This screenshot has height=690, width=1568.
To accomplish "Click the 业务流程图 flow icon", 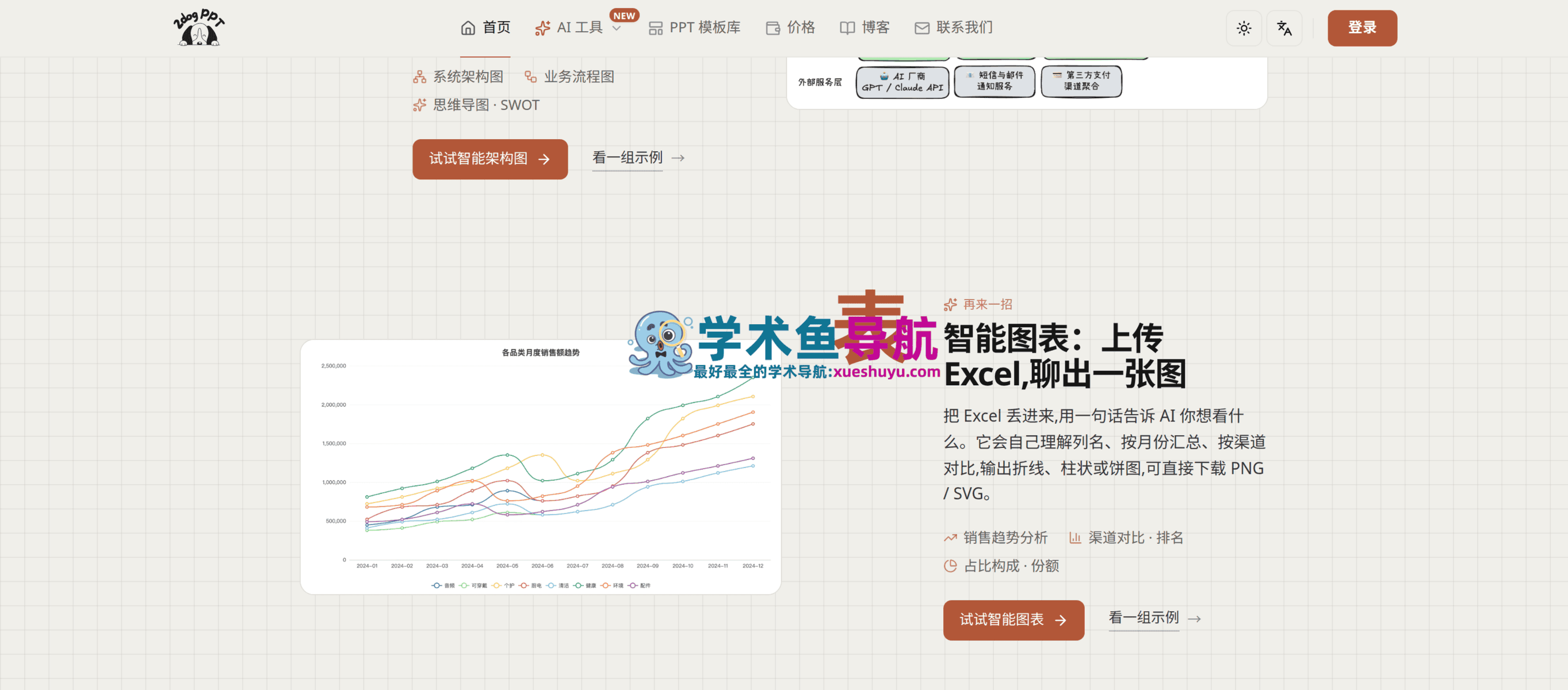I will coord(530,76).
